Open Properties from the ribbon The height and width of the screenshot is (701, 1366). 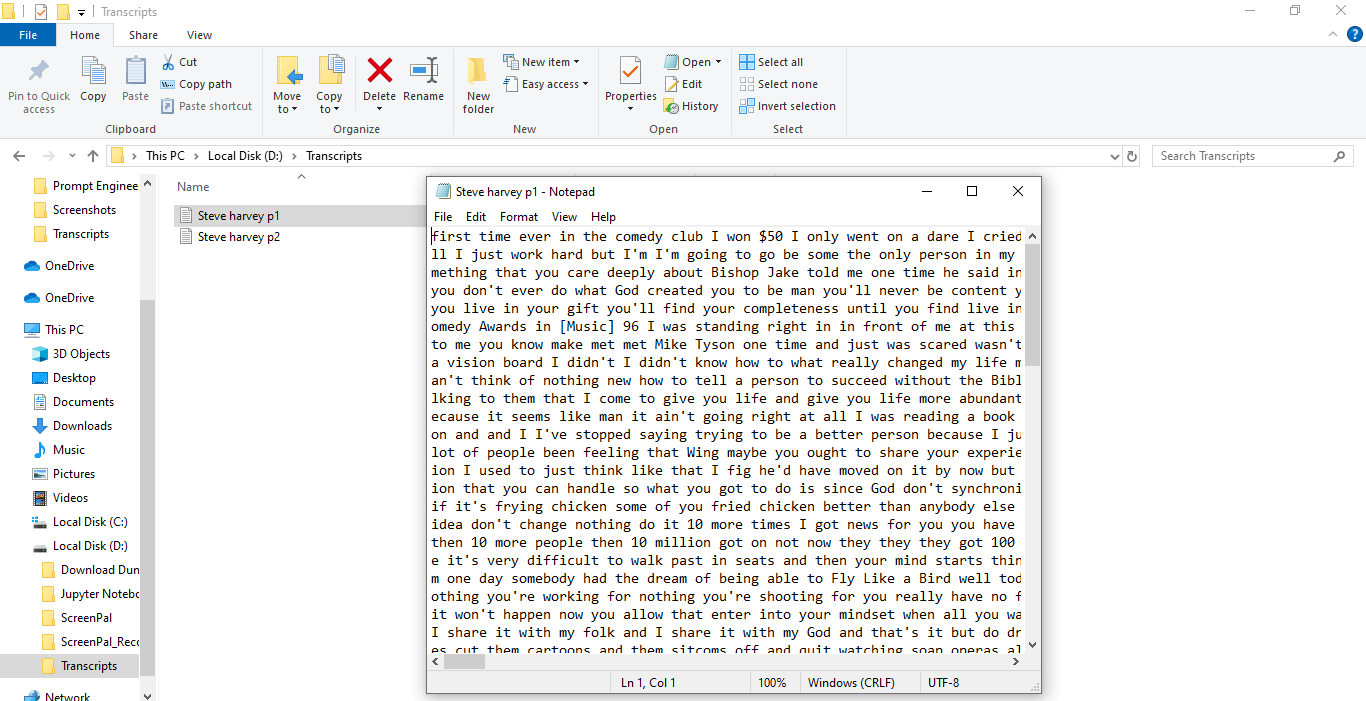click(x=630, y=72)
